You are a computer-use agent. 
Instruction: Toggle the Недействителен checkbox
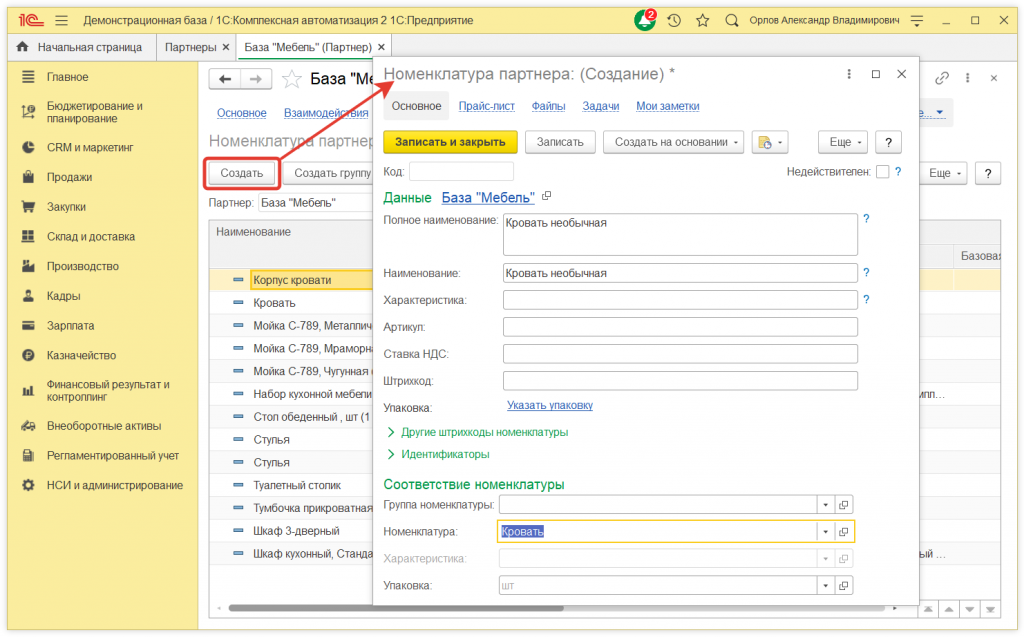(x=882, y=172)
